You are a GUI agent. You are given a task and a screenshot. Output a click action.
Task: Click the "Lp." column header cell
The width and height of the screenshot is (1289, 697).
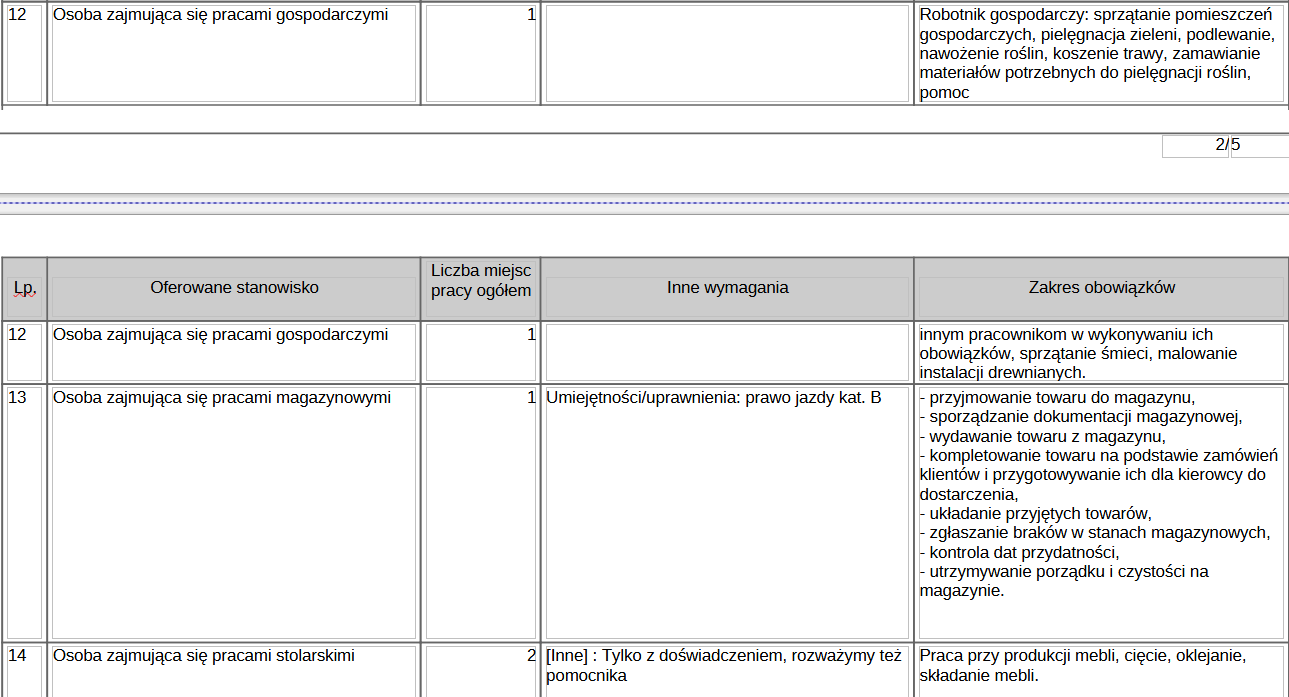pos(24,288)
